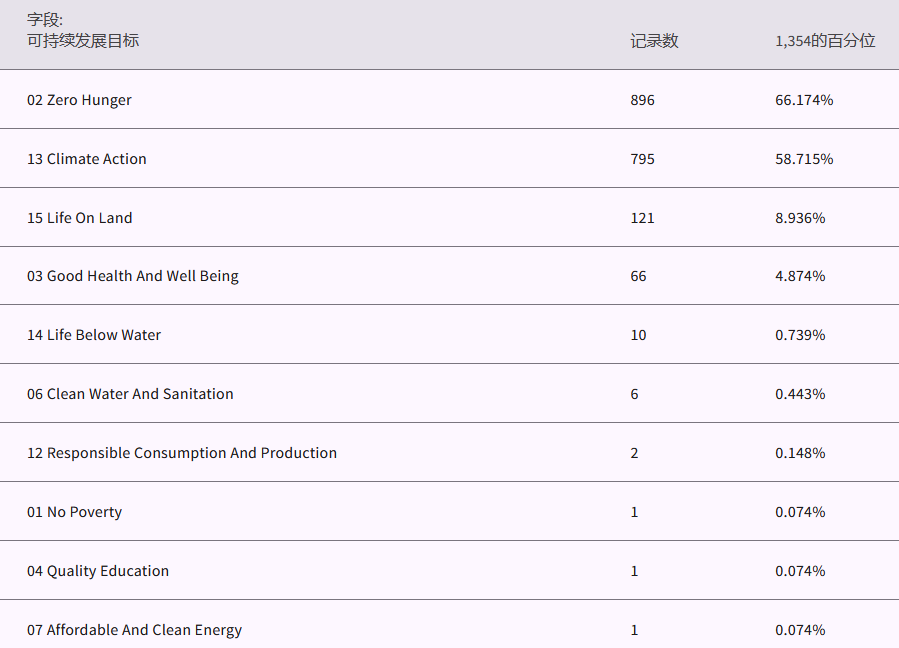Select the 13 Climate Action entry
The height and width of the screenshot is (648, 899).
point(87,159)
